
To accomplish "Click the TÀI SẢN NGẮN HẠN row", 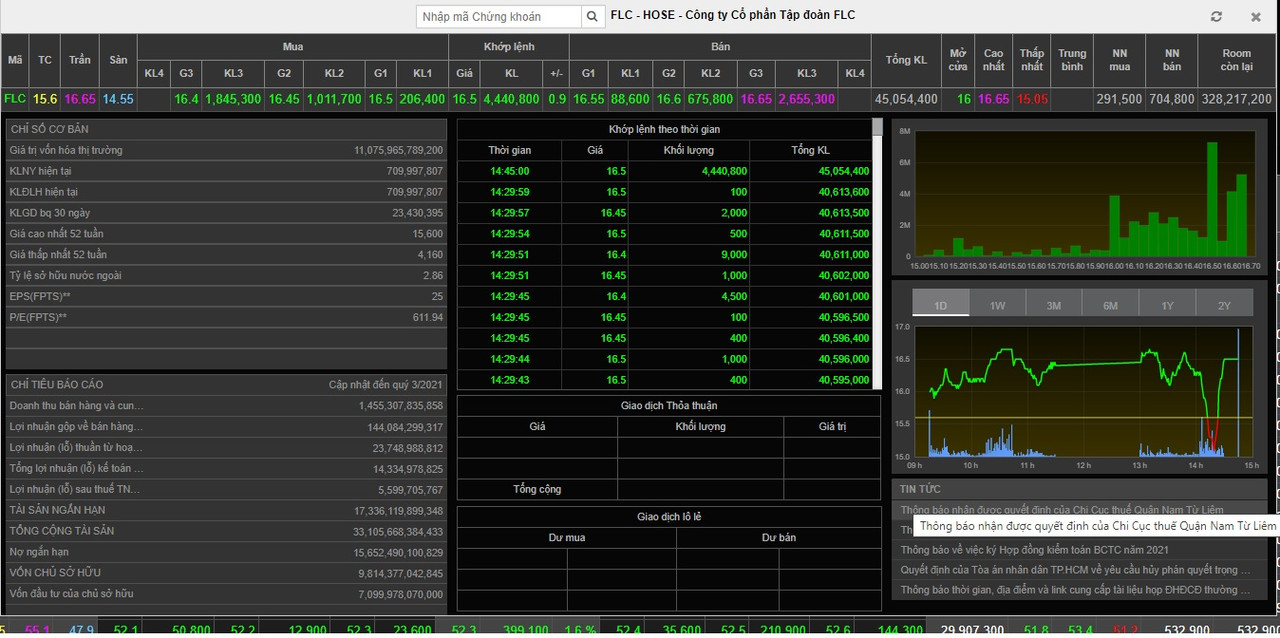I will [x=226, y=510].
